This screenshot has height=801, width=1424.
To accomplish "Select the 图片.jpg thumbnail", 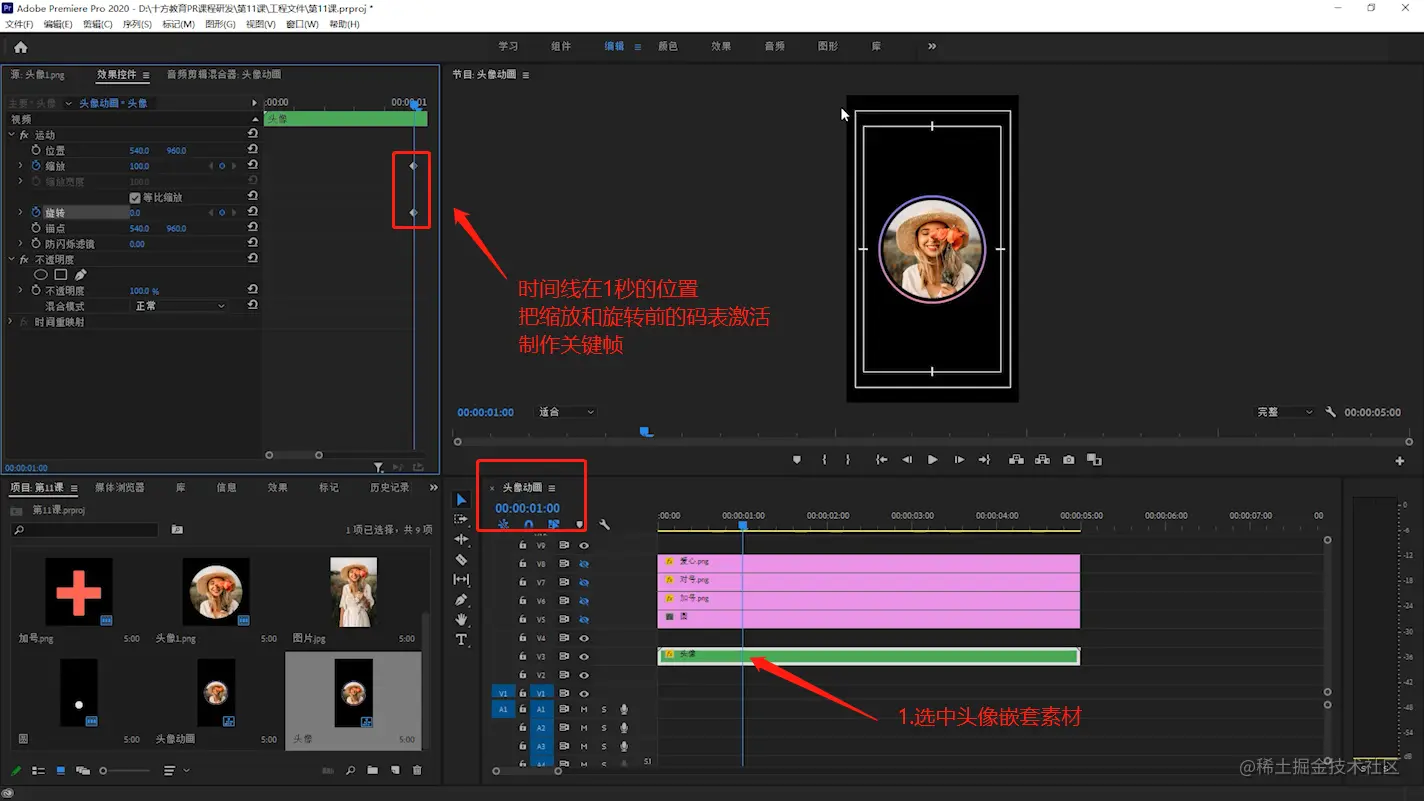I will click(353, 592).
